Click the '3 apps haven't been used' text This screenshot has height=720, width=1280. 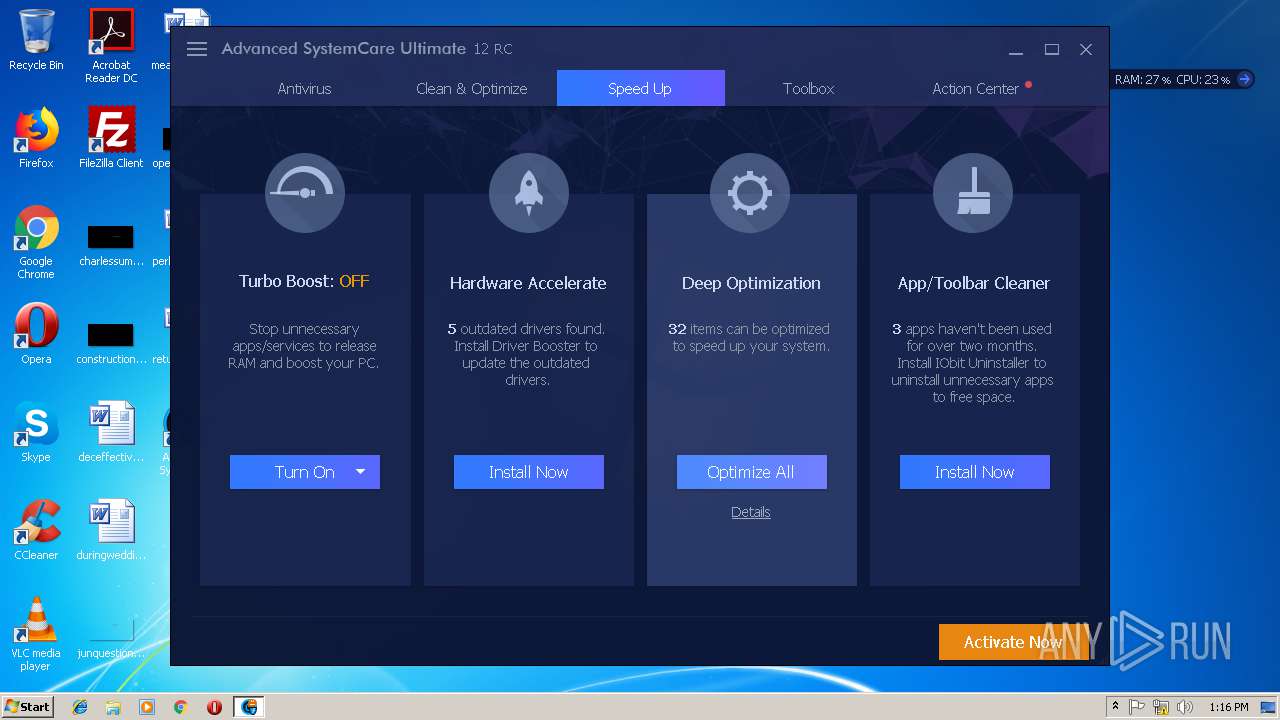click(x=972, y=329)
